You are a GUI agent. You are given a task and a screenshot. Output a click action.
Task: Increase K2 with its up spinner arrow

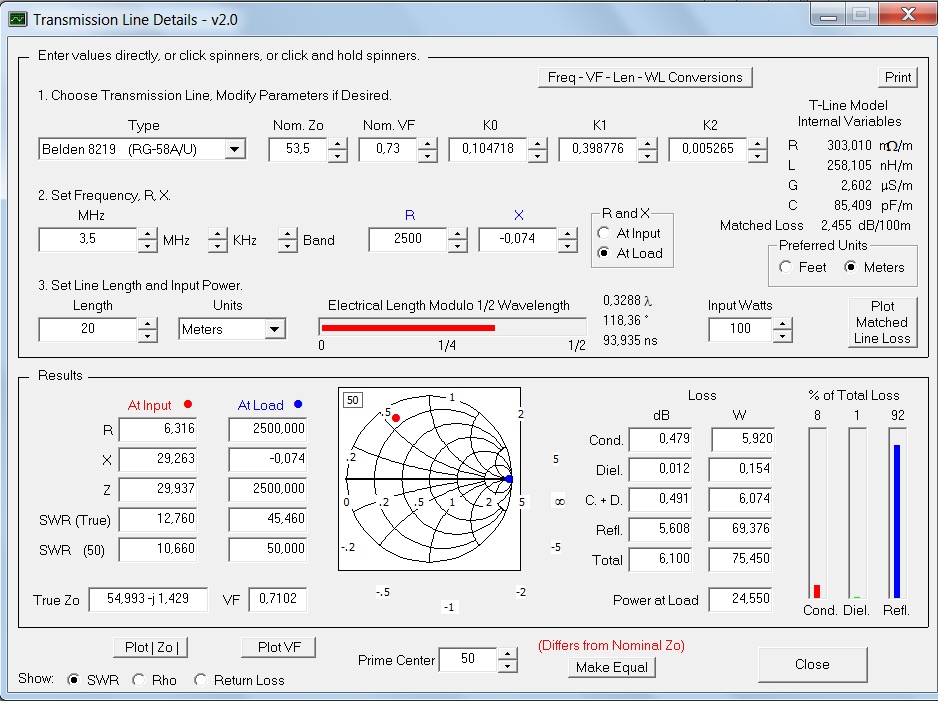757,144
